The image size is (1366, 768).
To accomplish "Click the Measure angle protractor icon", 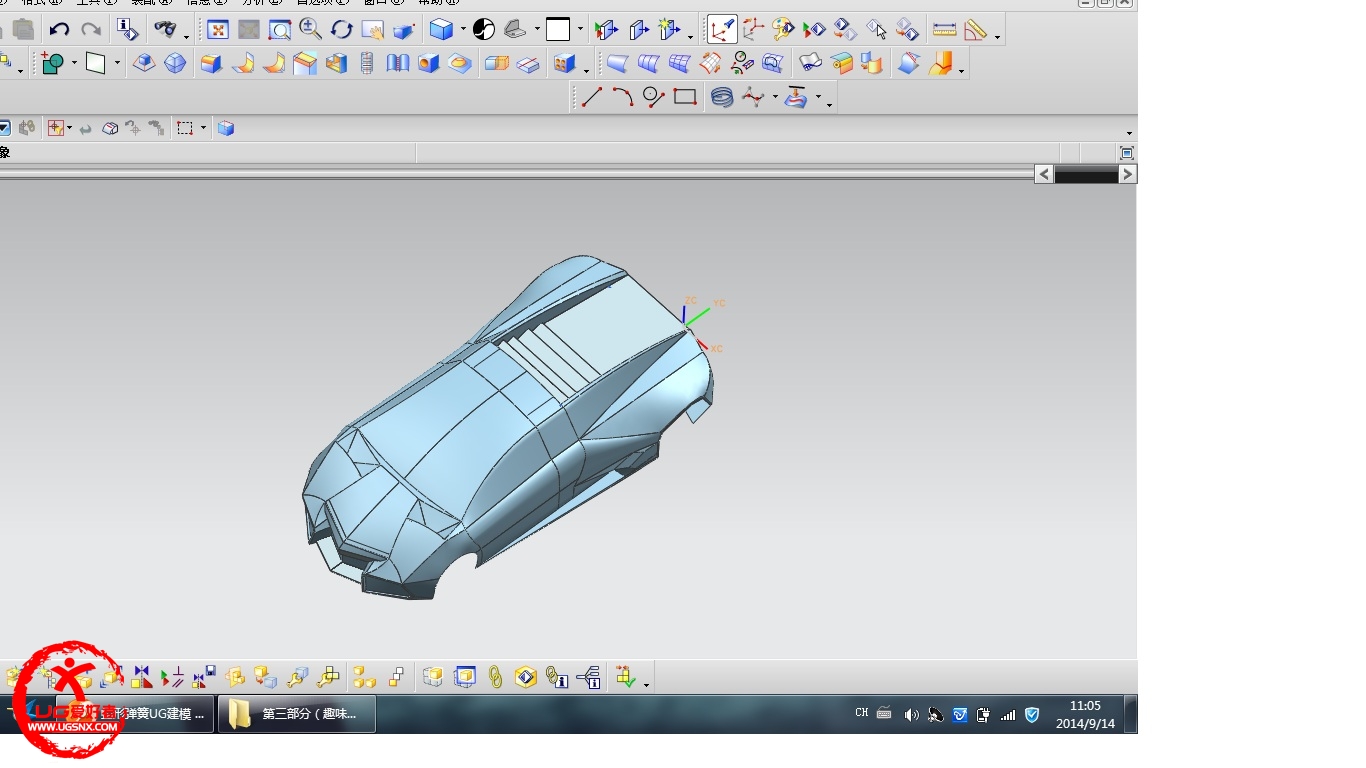I will [975, 29].
